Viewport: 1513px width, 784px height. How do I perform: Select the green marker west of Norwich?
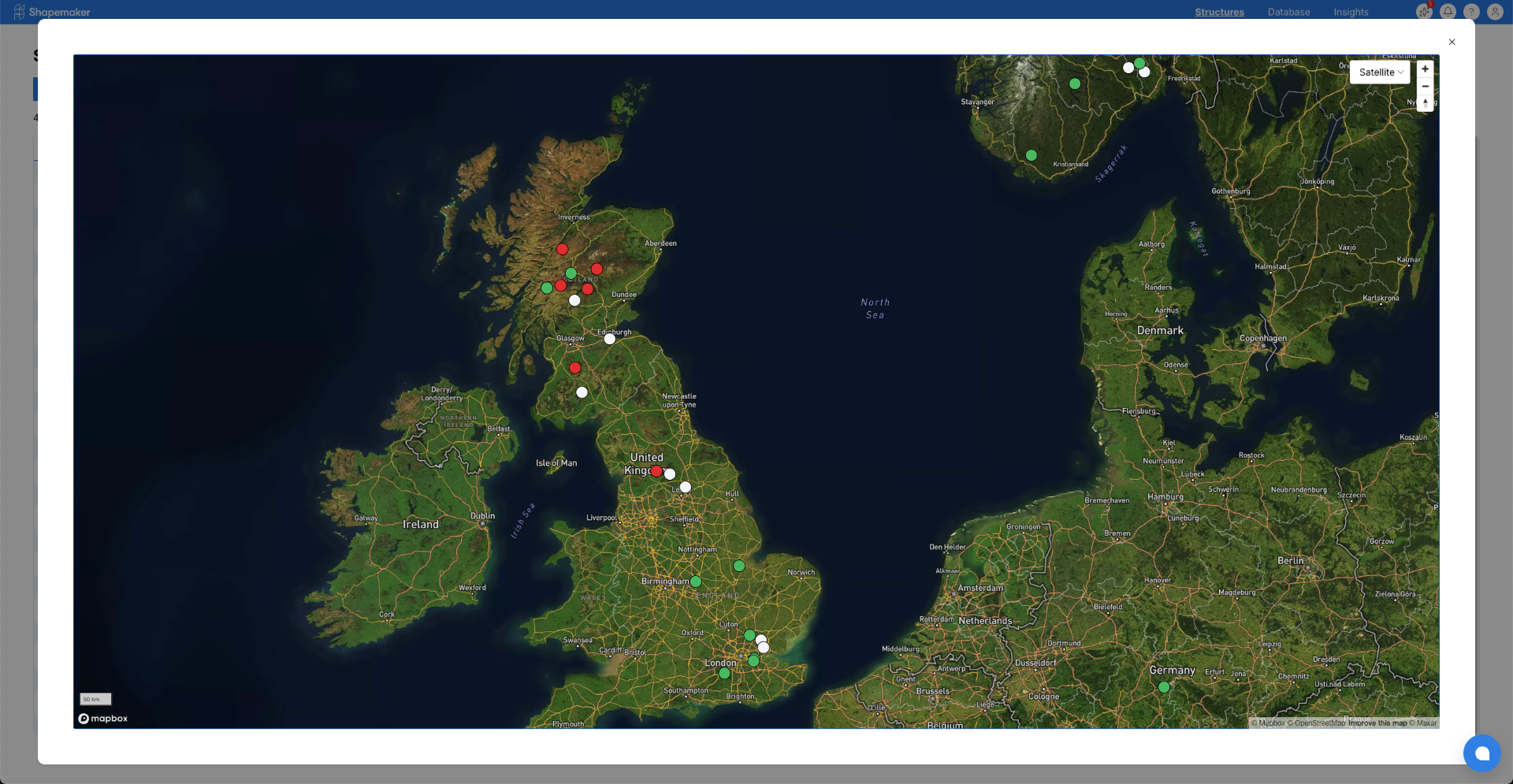pos(739,566)
